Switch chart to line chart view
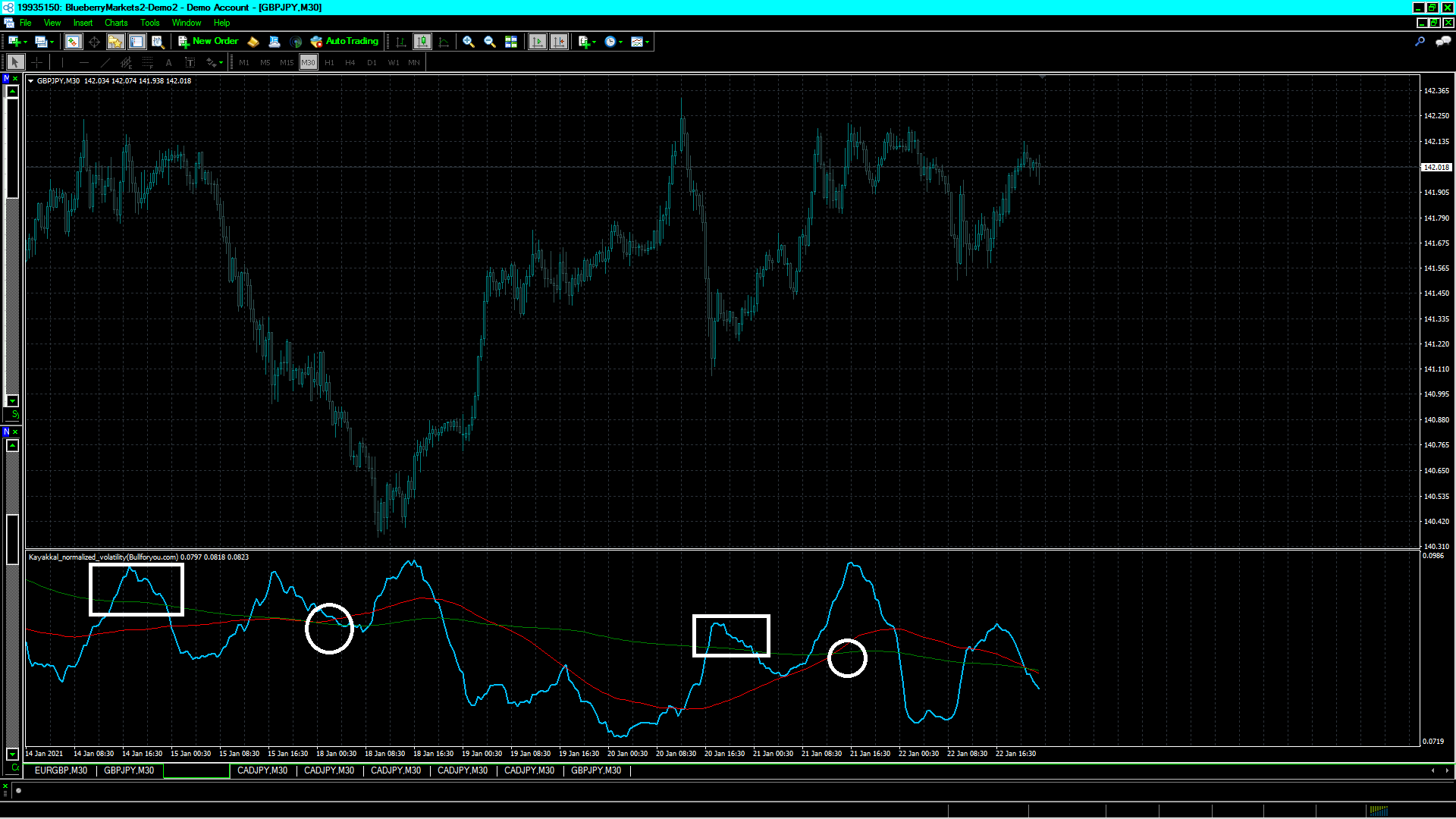Screen dimensions: 1456x819 tap(444, 42)
